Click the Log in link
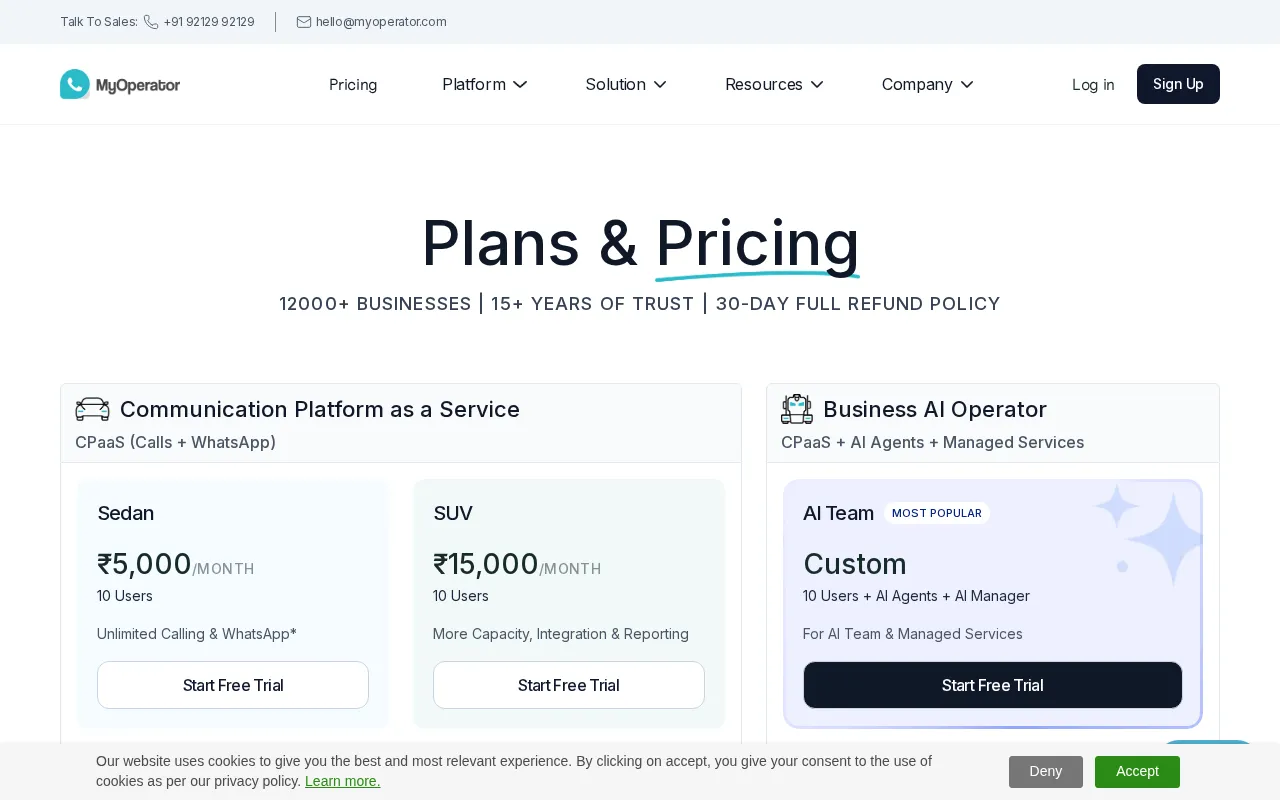The width and height of the screenshot is (1280, 800). (1093, 85)
